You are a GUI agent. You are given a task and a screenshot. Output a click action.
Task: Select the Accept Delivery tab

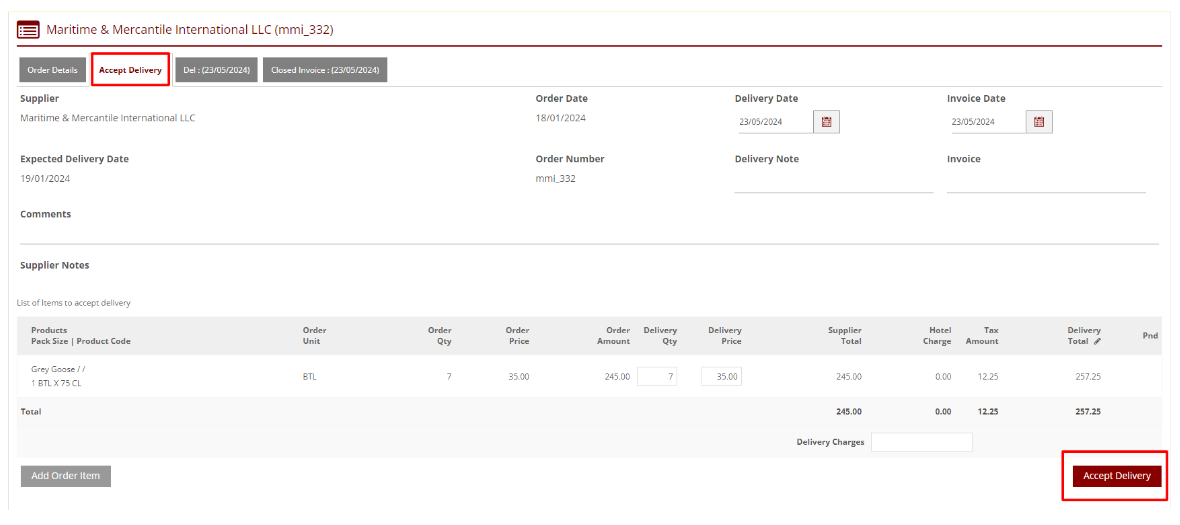[x=130, y=70]
